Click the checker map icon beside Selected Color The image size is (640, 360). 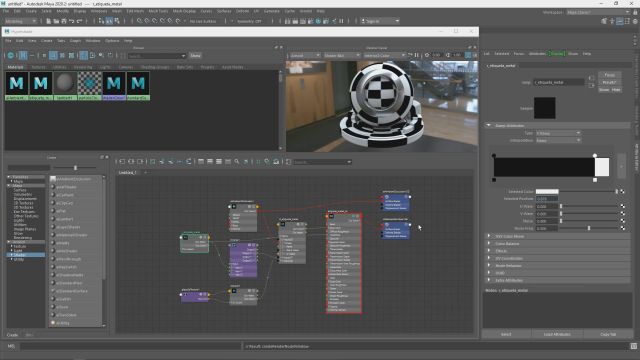(622, 191)
